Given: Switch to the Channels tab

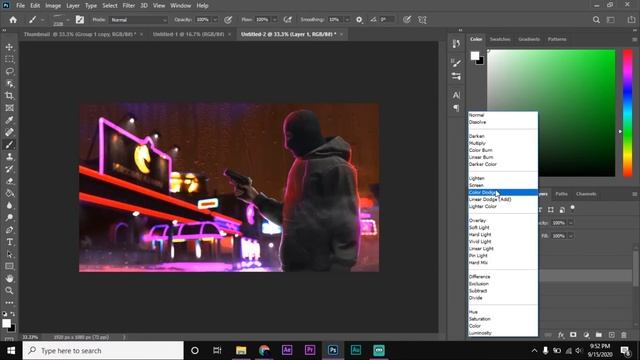Looking at the screenshot, I should (x=586, y=194).
